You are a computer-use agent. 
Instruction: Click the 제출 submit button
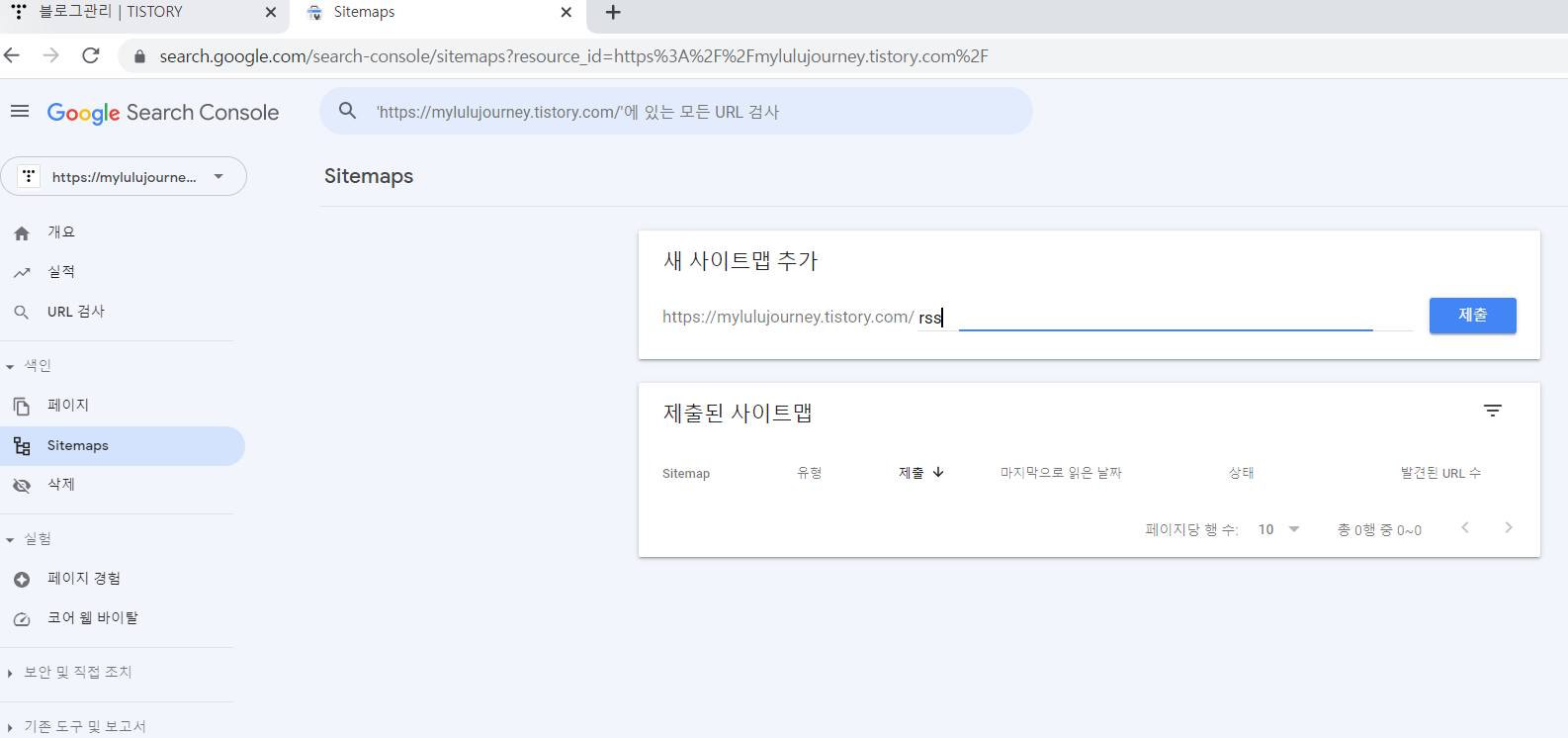(x=1472, y=315)
